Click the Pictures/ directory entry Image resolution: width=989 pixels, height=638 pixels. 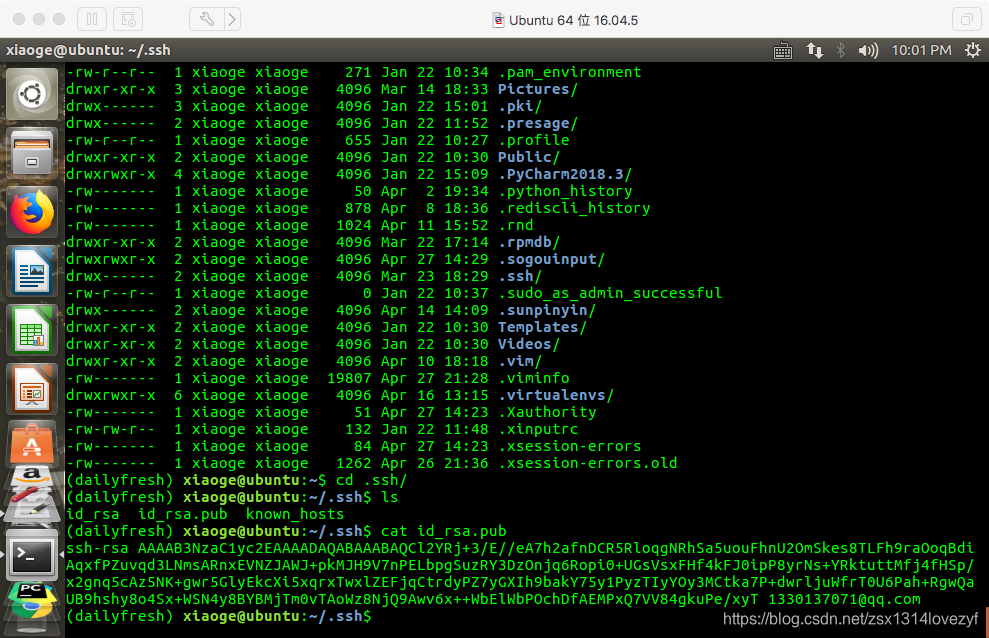pos(537,90)
